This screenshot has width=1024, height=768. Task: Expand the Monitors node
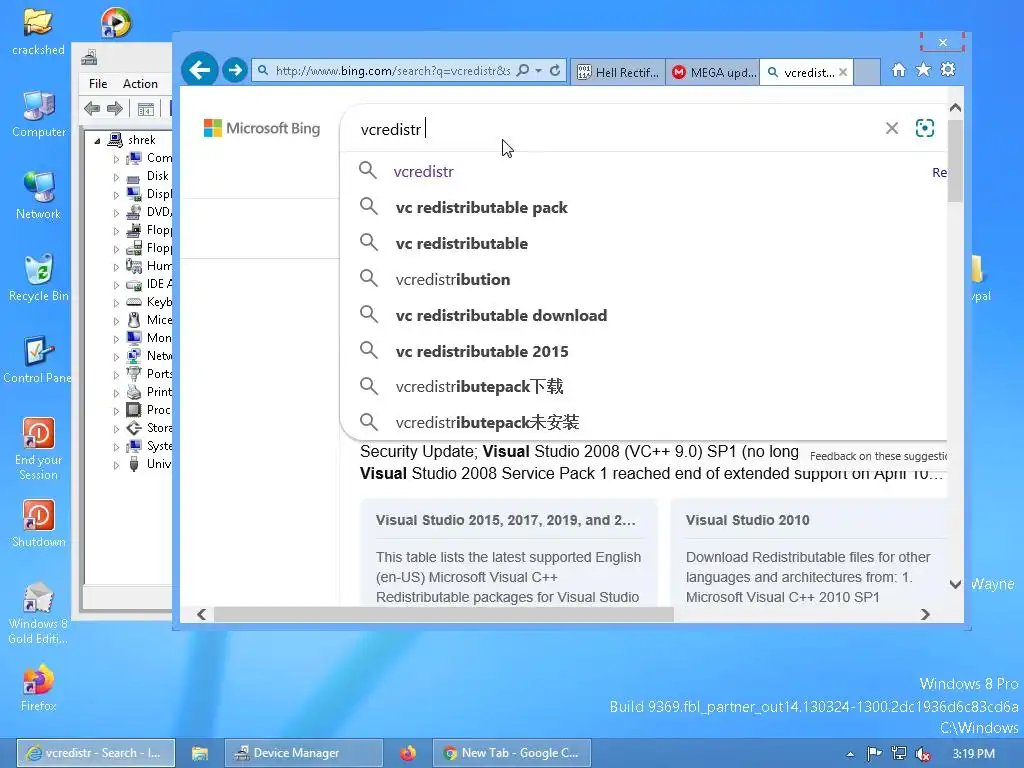pyautogui.click(x=116, y=339)
